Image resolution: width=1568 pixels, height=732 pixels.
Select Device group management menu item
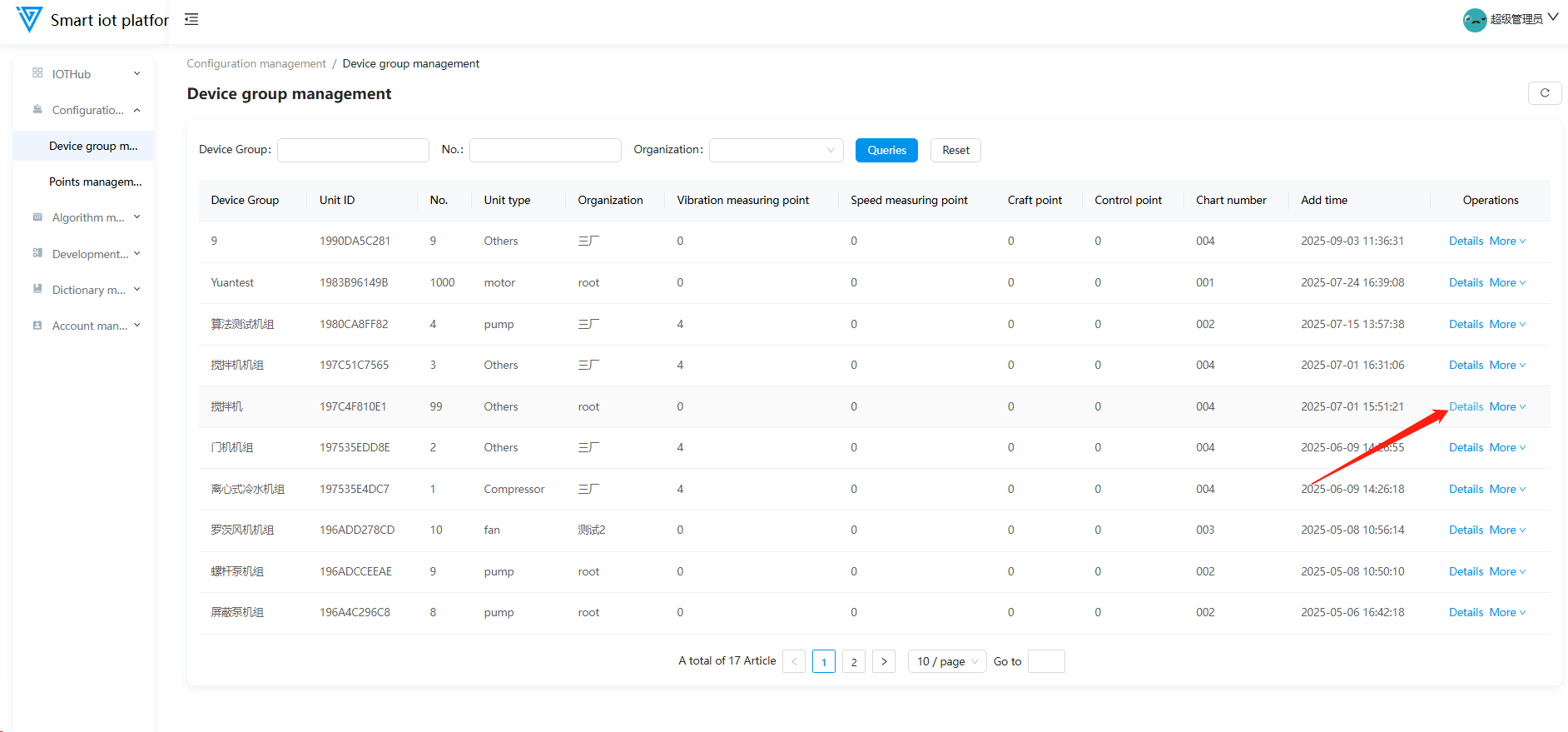coord(93,146)
